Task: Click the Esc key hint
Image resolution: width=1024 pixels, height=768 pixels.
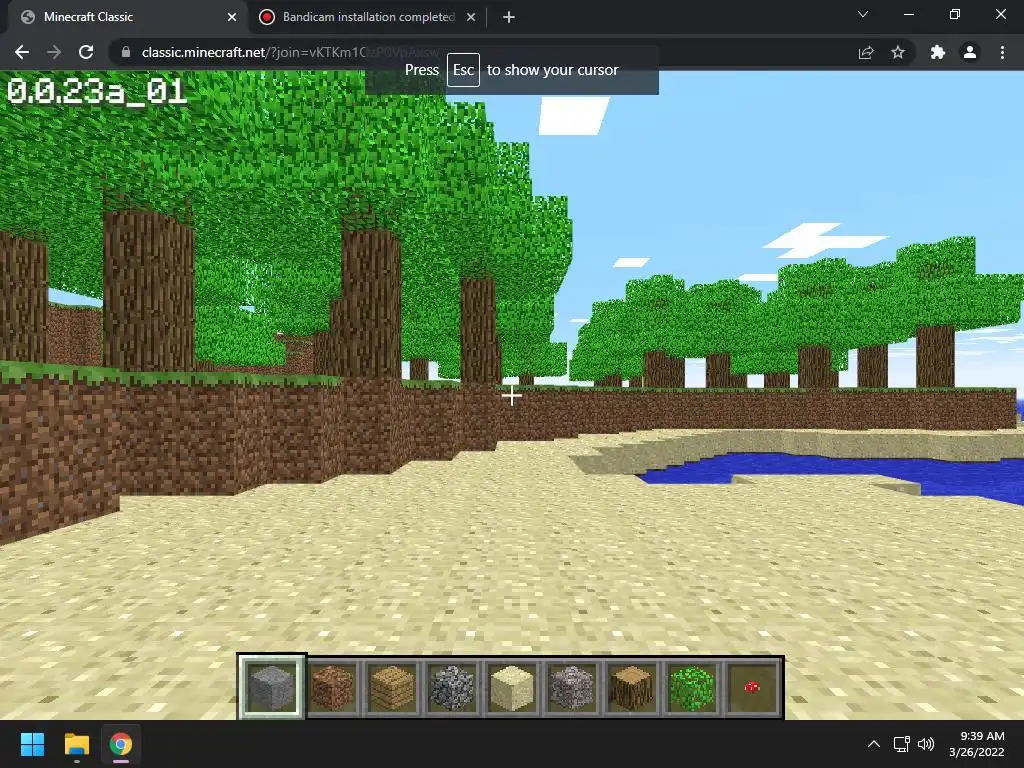Action: point(463,70)
